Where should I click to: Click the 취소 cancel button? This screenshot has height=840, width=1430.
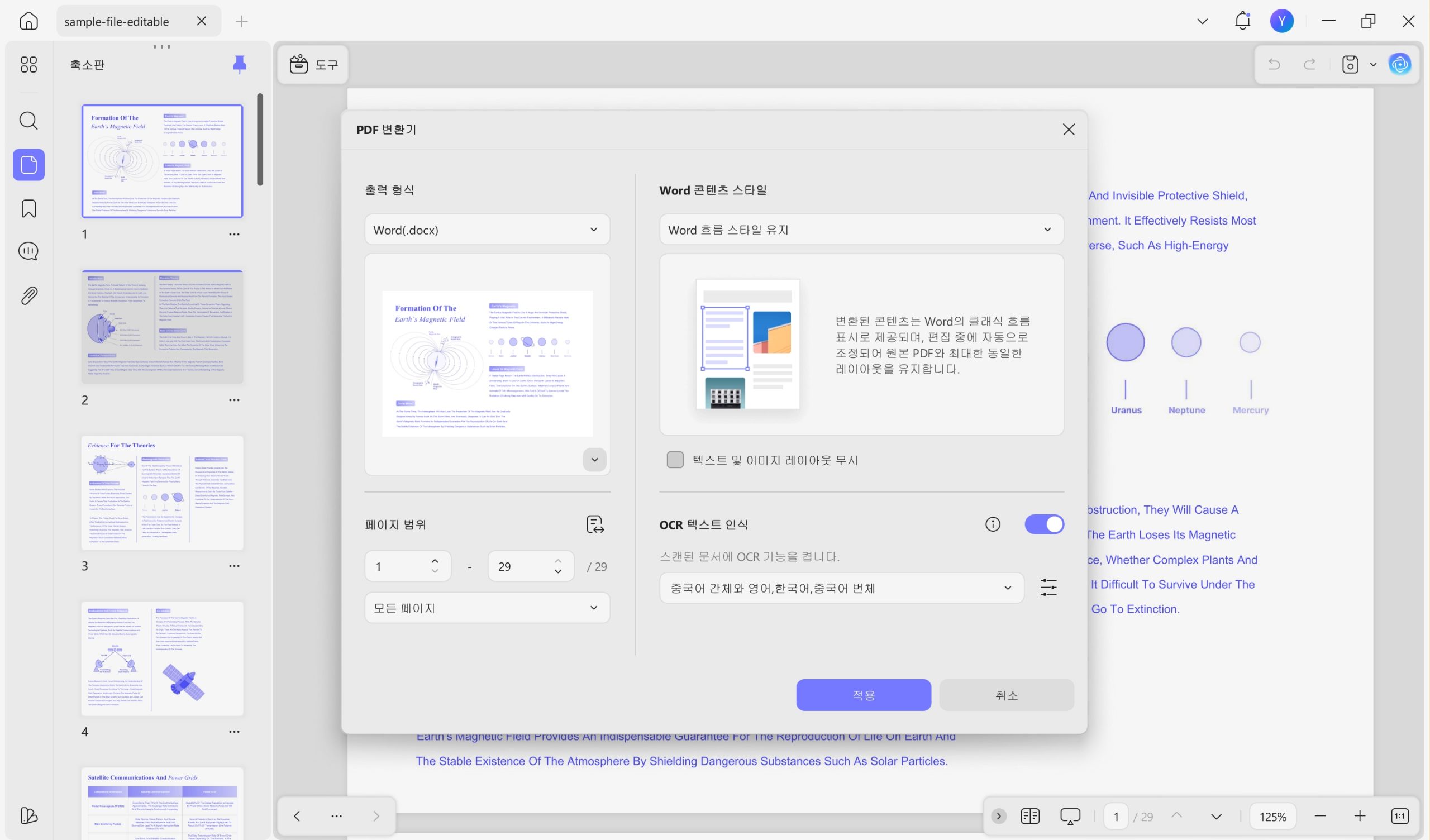(x=1006, y=695)
